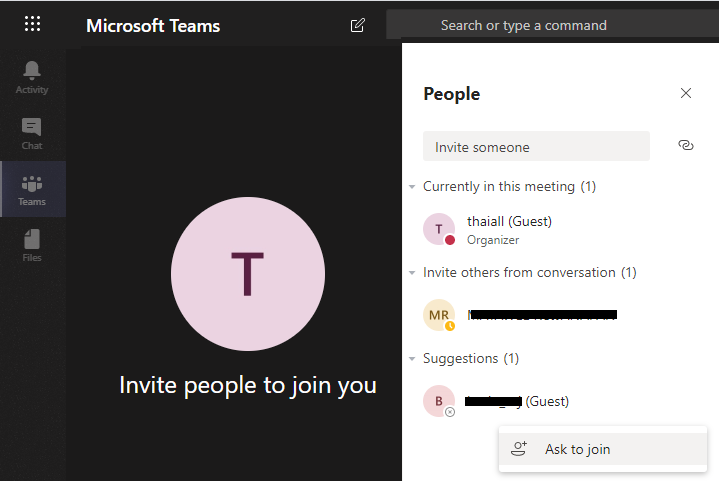Collapse the Currently in this meeting section

pos(412,187)
